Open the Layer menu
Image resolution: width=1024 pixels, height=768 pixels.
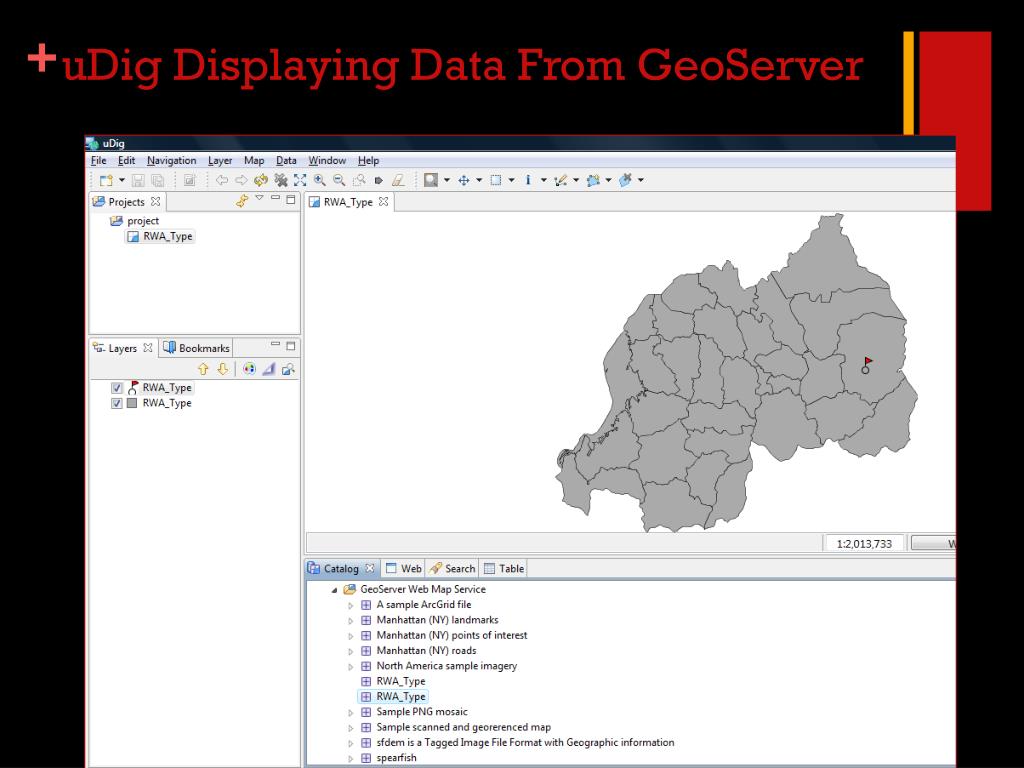[x=220, y=161]
